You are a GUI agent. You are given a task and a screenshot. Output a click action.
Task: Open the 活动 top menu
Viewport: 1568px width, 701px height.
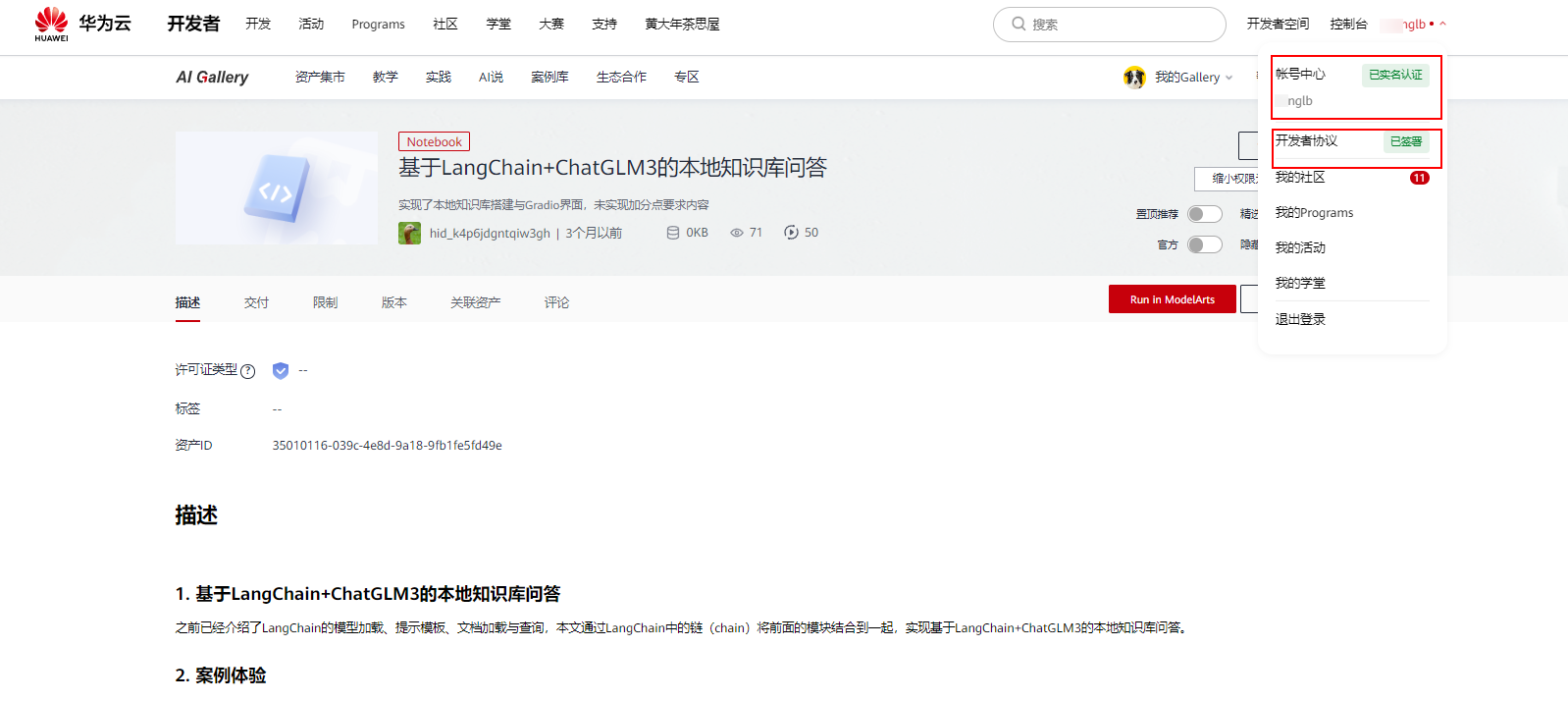point(311,24)
